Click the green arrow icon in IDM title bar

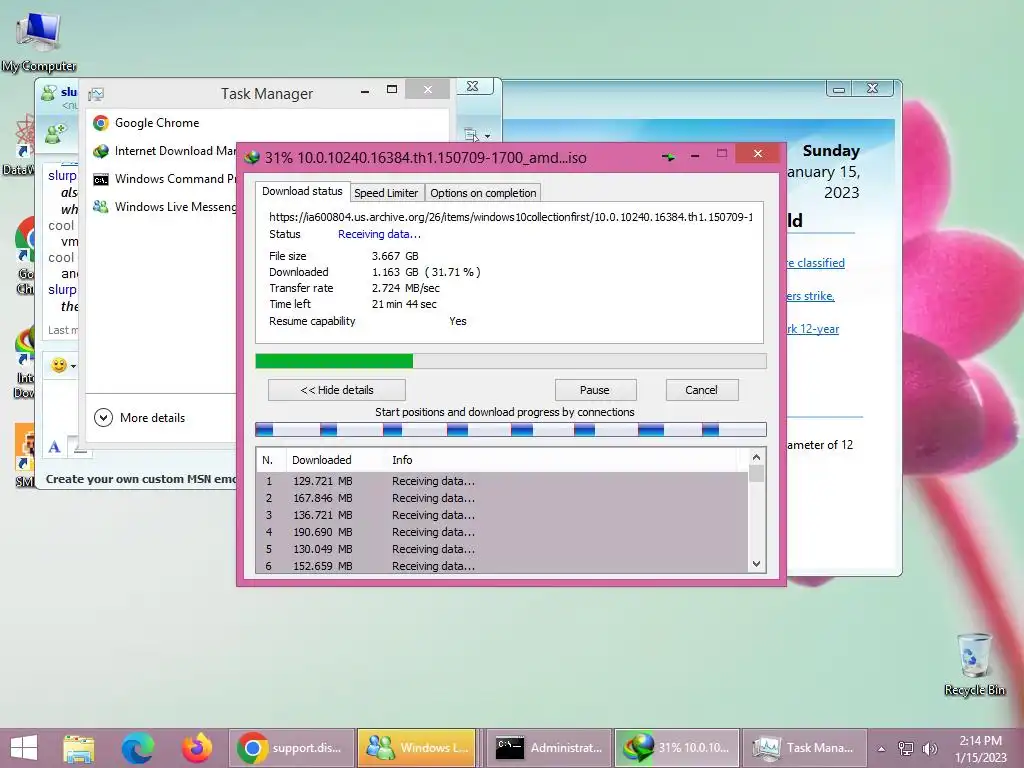pyautogui.click(x=668, y=157)
